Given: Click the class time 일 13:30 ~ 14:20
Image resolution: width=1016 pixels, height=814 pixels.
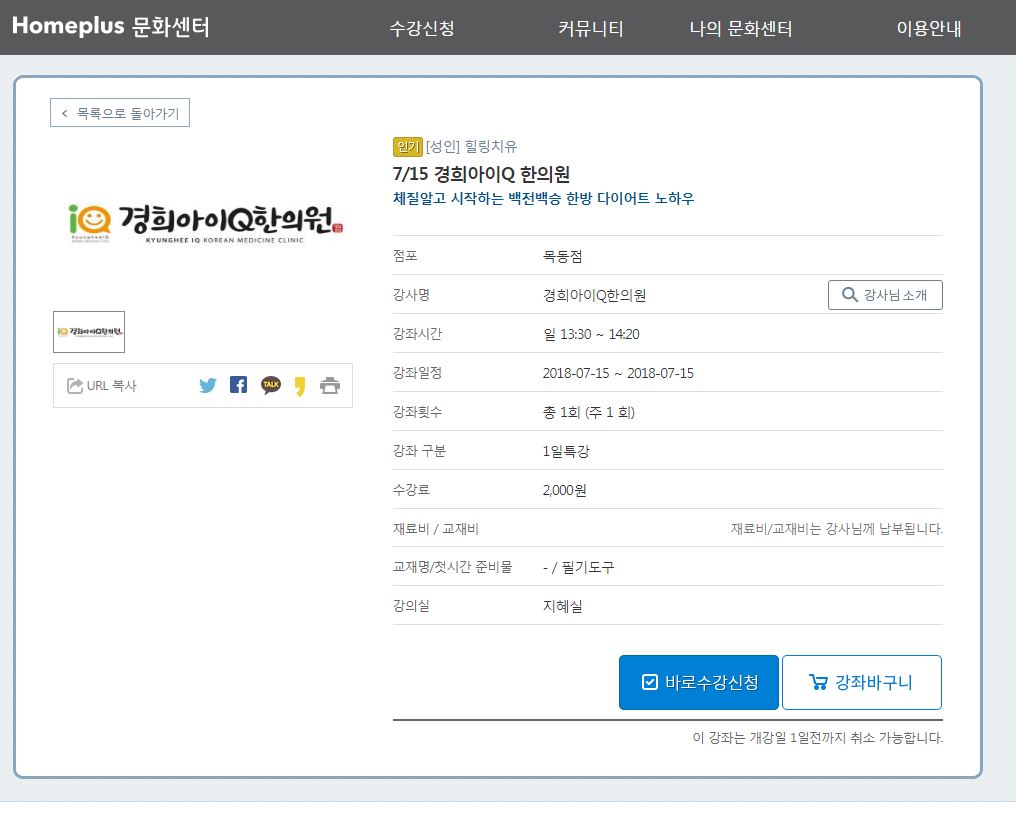Looking at the screenshot, I should (x=591, y=334).
